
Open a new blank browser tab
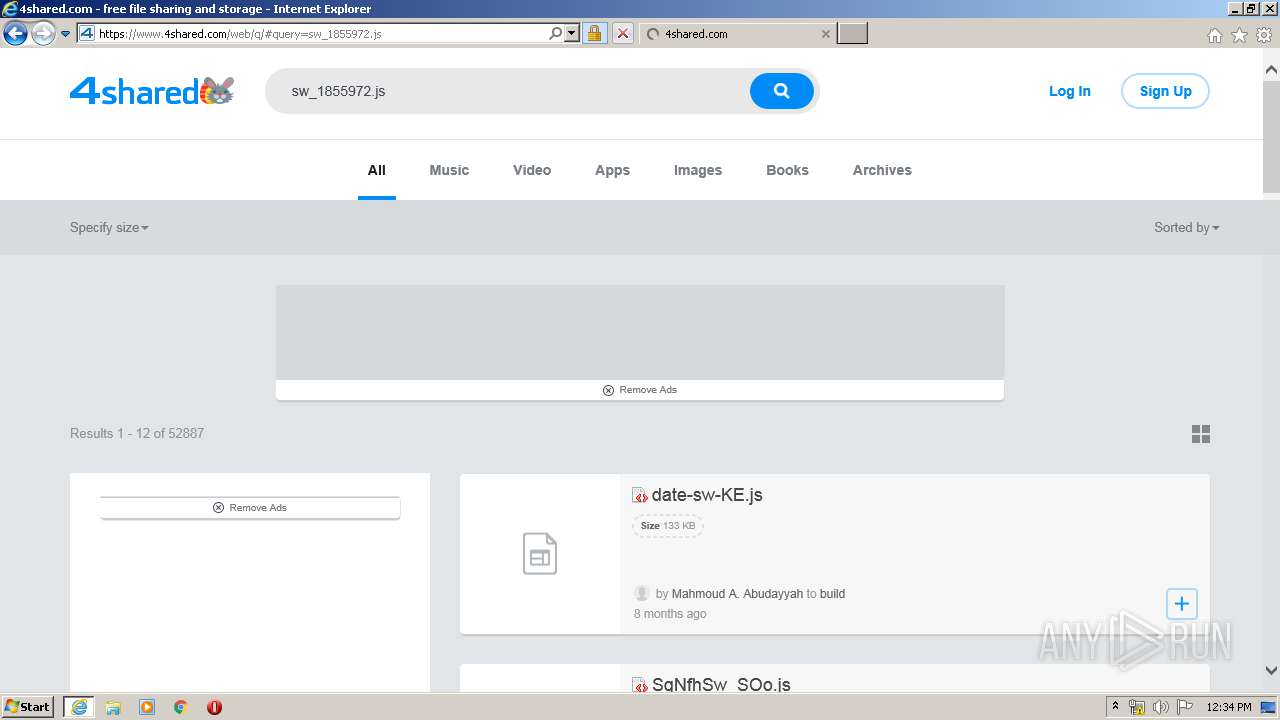pyautogui.click(x=852, y=34)
